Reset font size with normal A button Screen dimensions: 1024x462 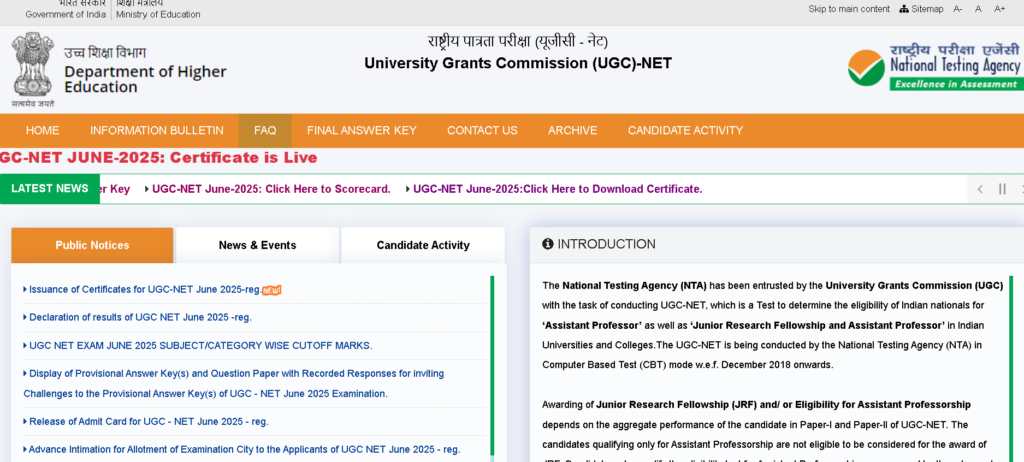(x=978, y=8)
